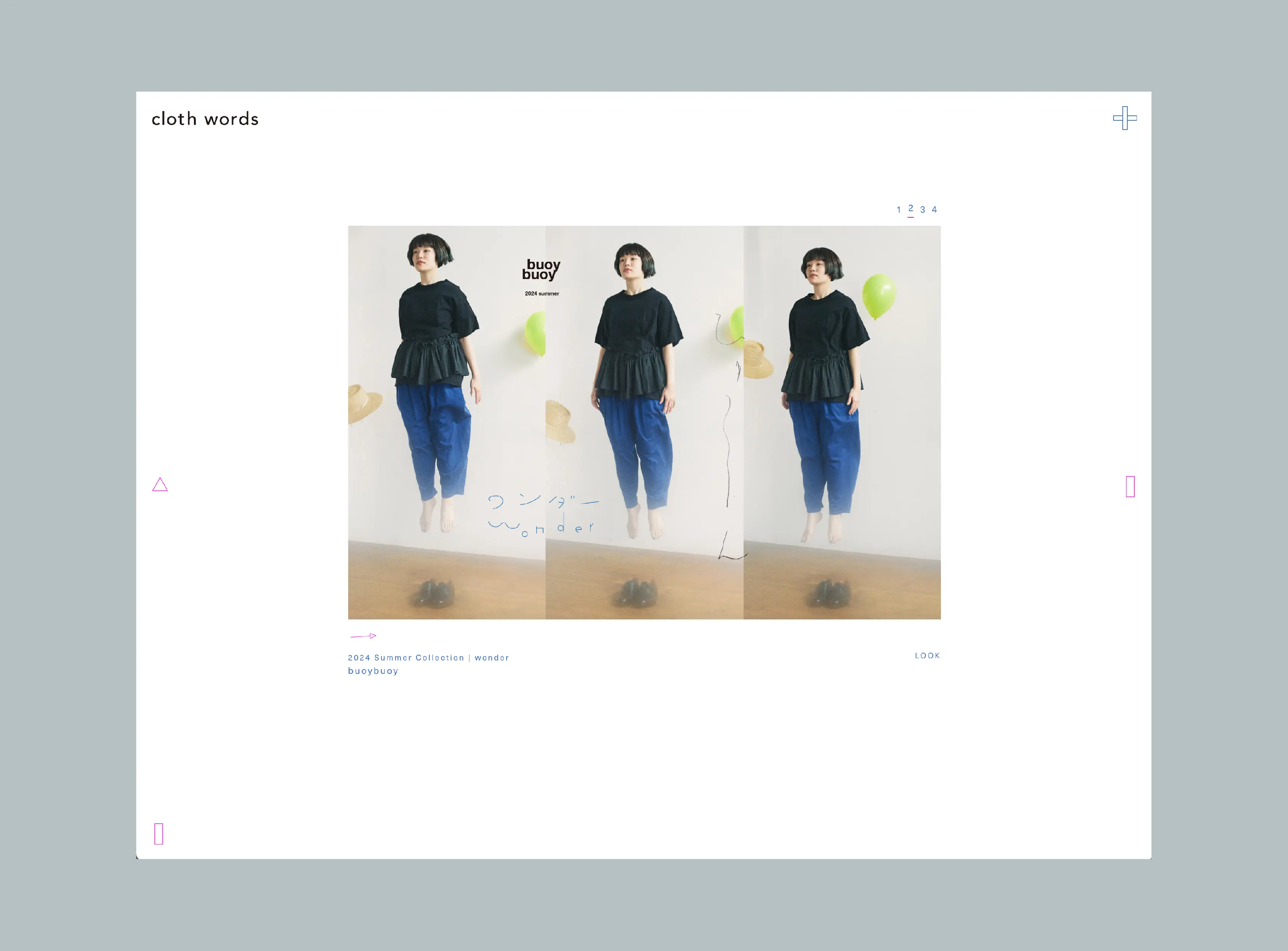
Task: Go to slide 3
Action: pyautogui.click(x=923, y=210)
